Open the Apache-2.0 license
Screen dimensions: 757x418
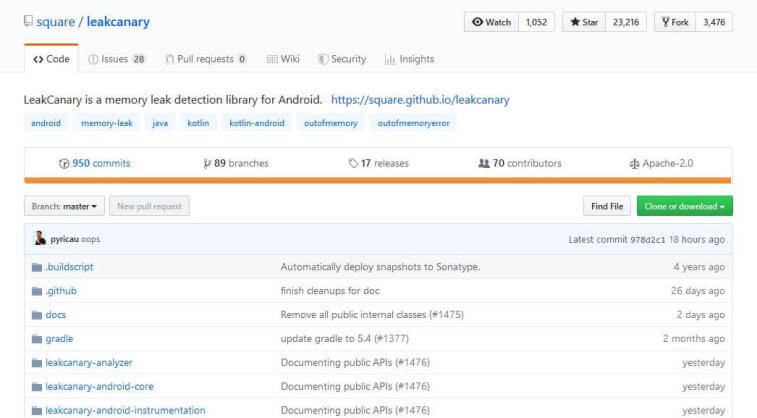[661, 164]
